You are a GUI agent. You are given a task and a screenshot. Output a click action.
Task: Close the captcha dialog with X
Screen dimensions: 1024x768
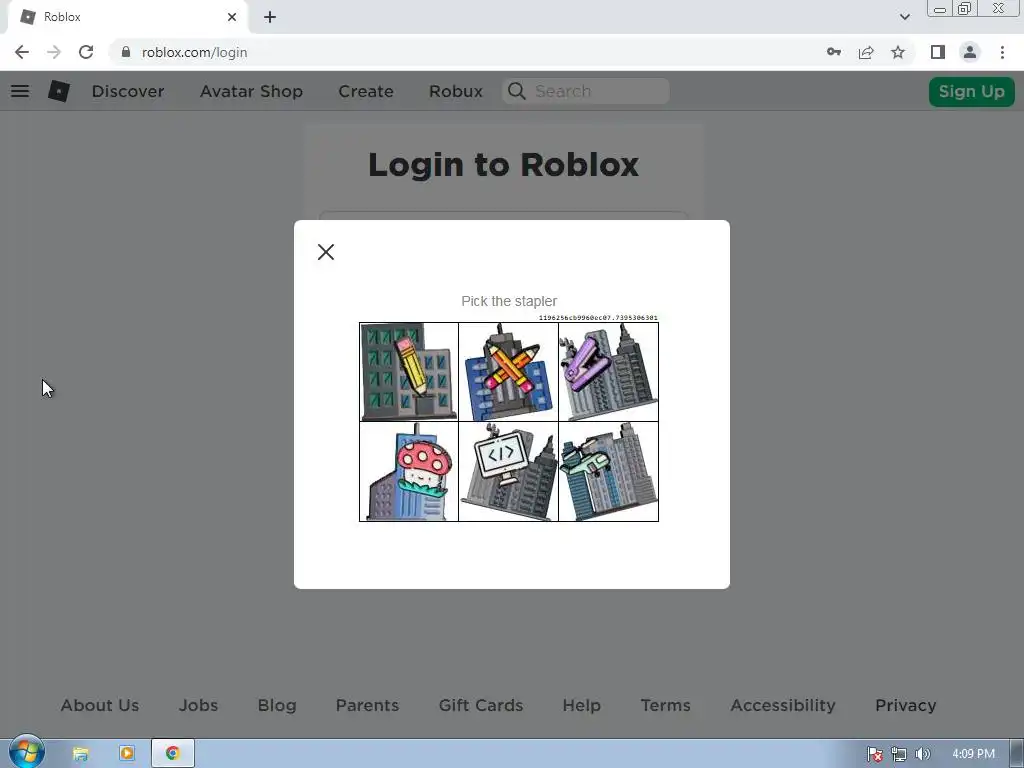point(326,252)
